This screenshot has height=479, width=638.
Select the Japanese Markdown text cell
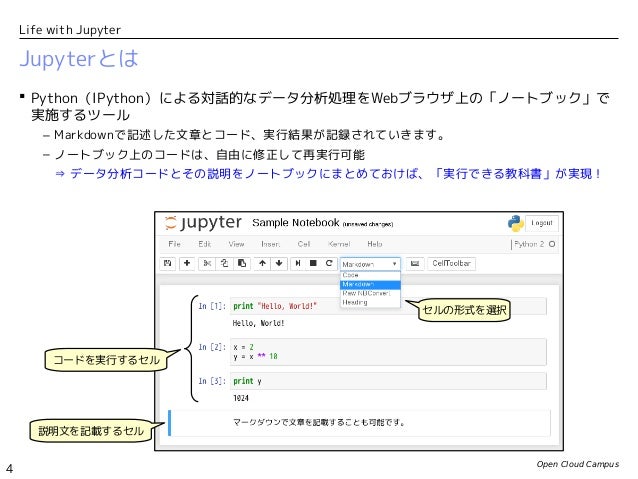(x=360, y=423)
